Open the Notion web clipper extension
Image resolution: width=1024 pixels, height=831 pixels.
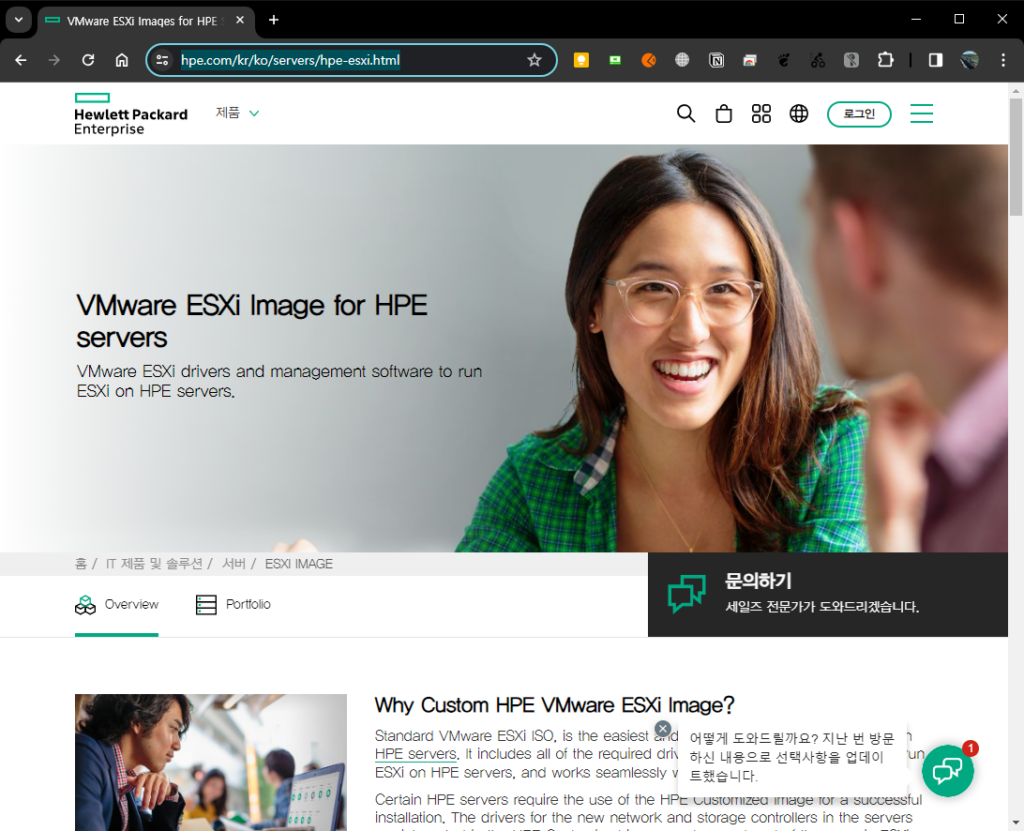pyautogui.click(x=716, y=60)
